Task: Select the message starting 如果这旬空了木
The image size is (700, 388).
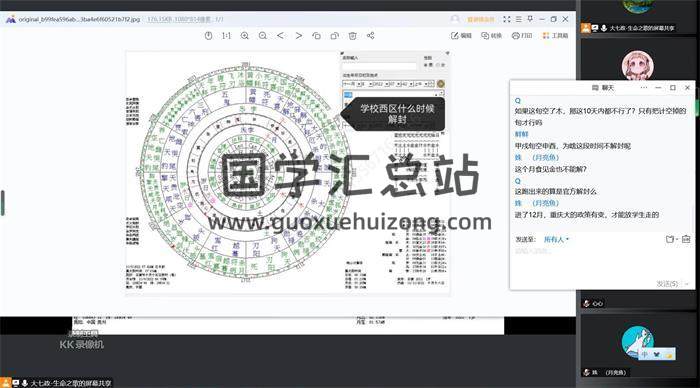Action: click(600, 117)
